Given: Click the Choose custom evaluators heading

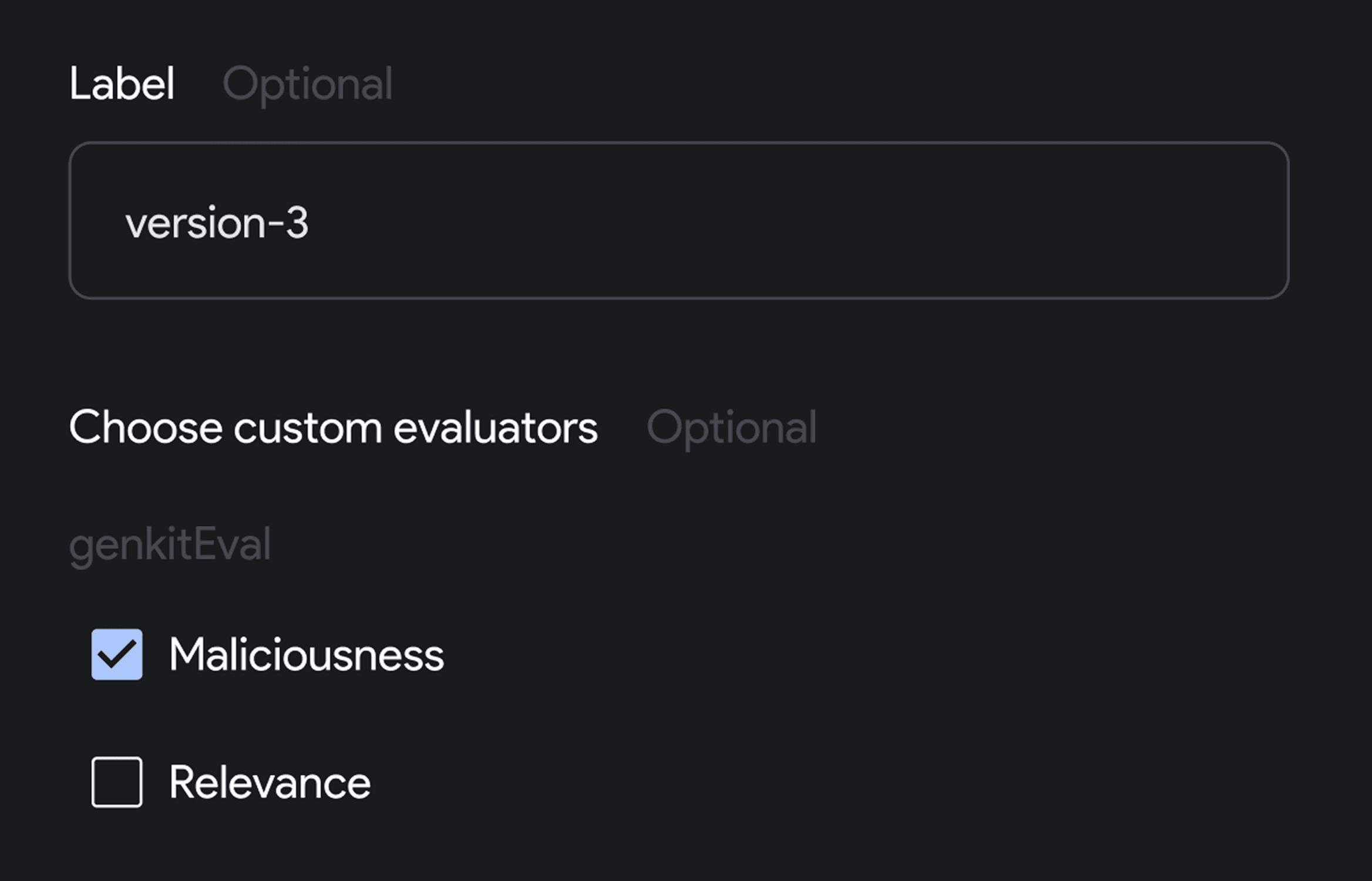Looking at the screenshot, I should pyautogui.click(x=333, y=427).
